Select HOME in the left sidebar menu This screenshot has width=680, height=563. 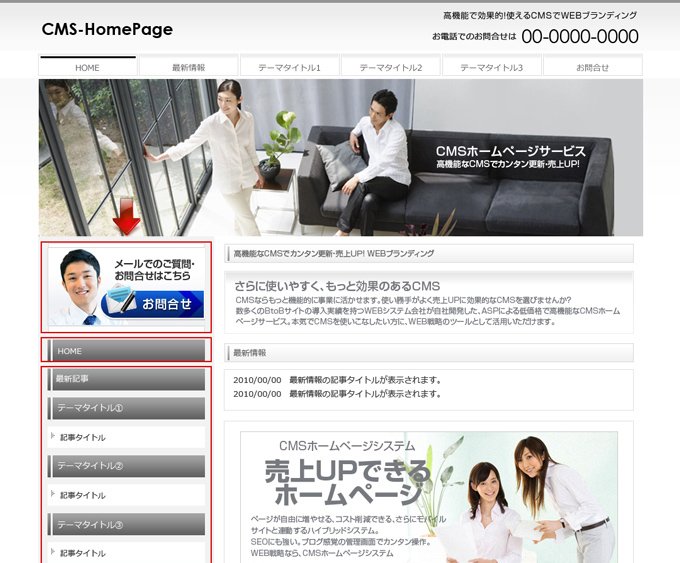click(126, 351)
